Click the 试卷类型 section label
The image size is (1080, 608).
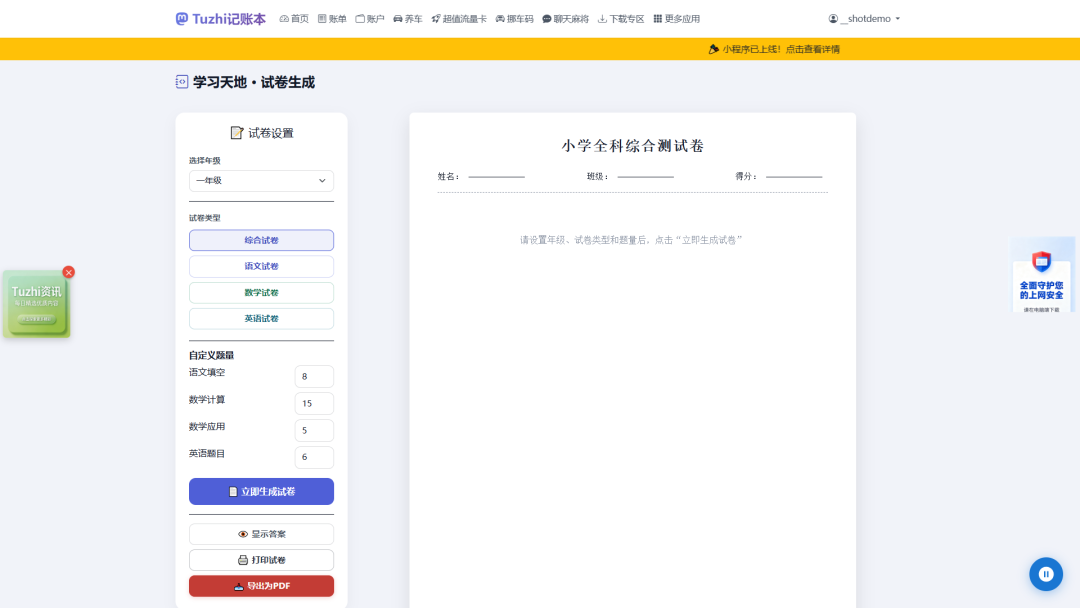tap(205, 218)
